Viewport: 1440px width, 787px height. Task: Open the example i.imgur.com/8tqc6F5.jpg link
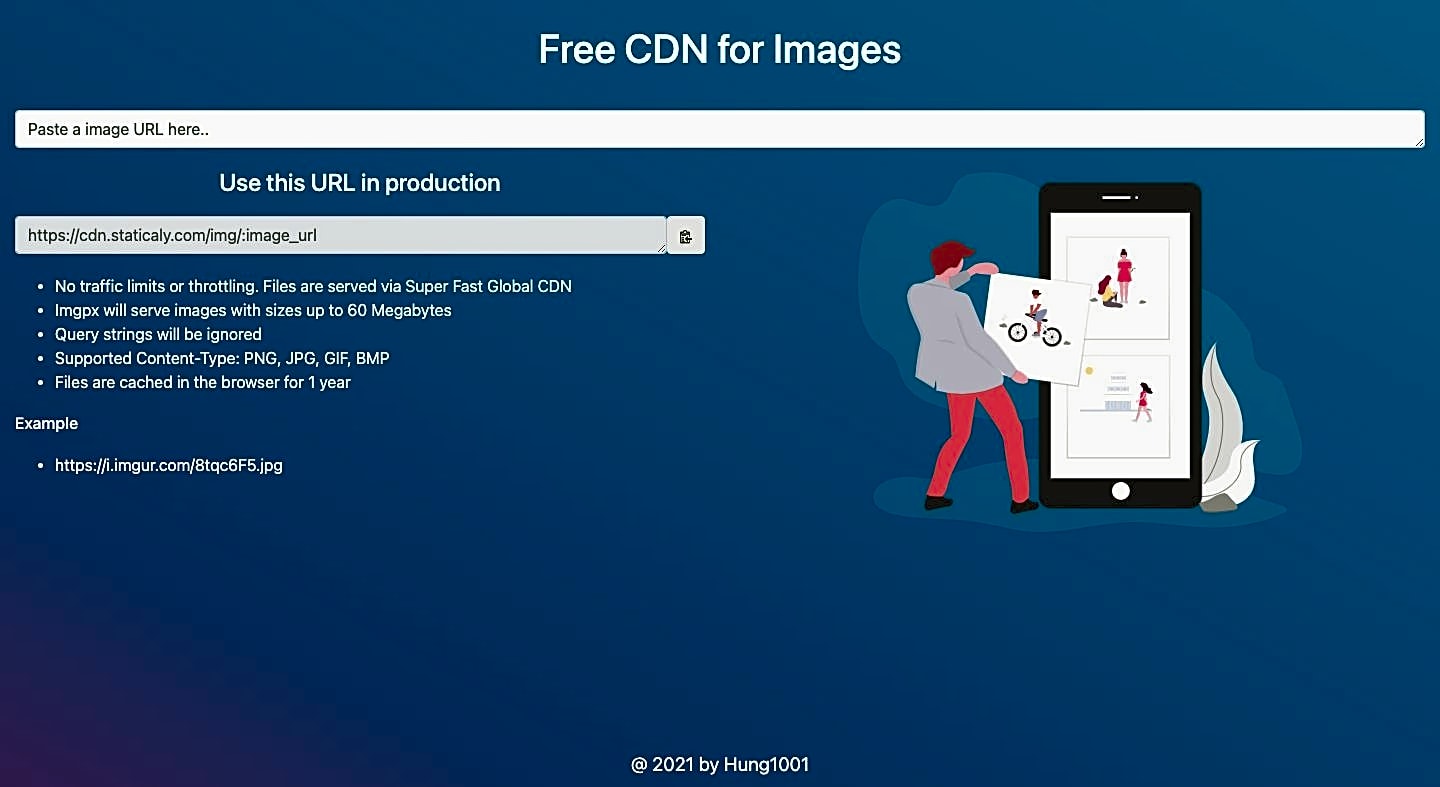[169, 465]
